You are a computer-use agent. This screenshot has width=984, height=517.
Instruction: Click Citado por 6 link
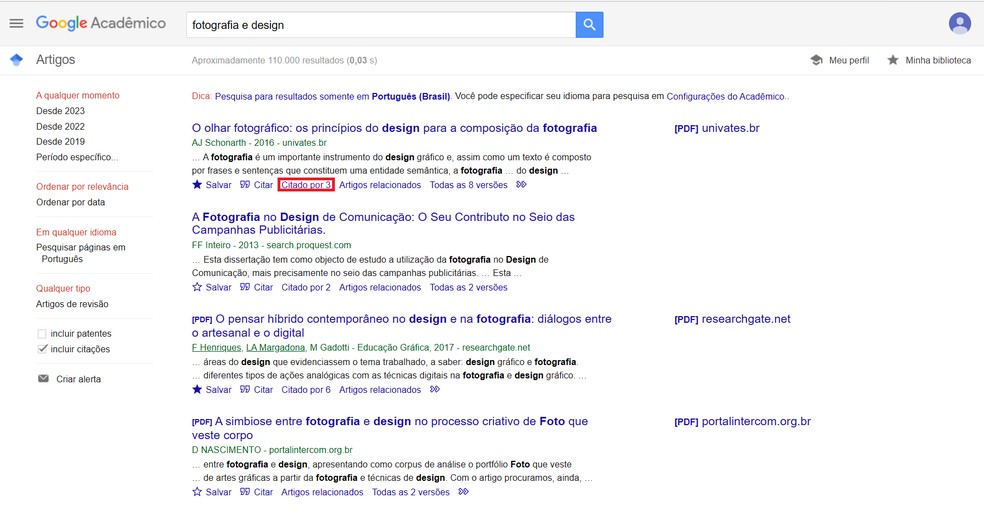[x=306, y=390]
